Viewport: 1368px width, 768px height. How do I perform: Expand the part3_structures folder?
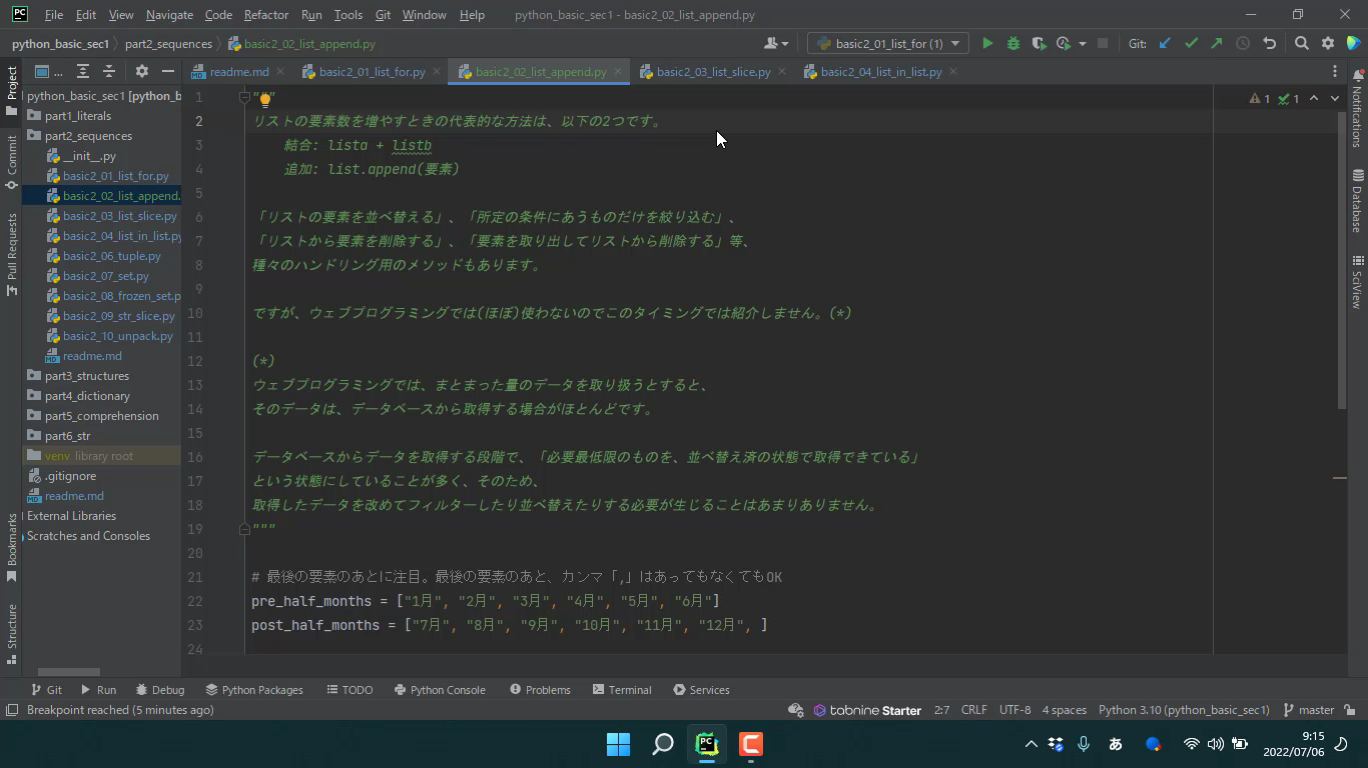coord(34,376)
